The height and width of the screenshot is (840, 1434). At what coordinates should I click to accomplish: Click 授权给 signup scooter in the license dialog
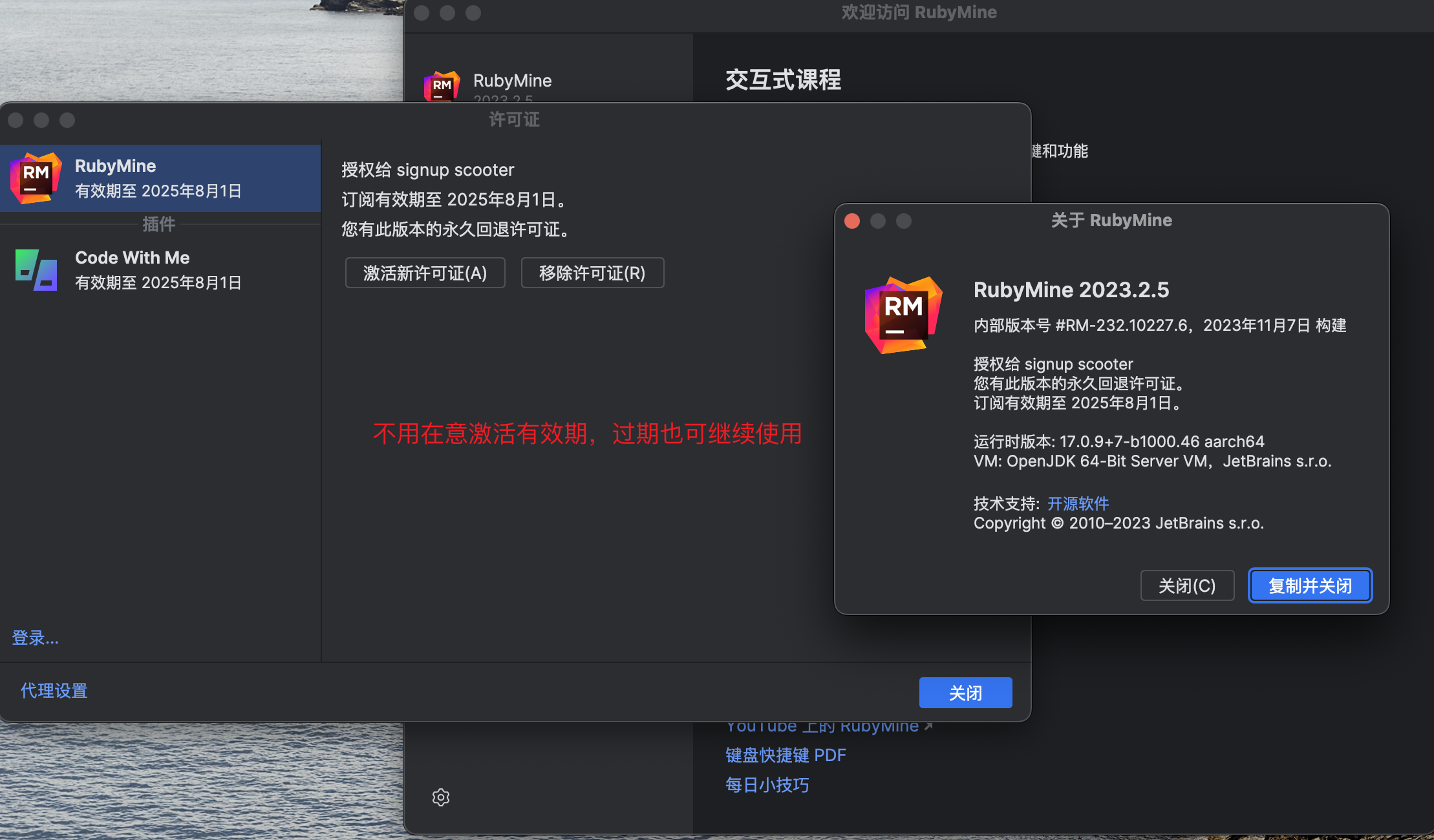[427, 170]
